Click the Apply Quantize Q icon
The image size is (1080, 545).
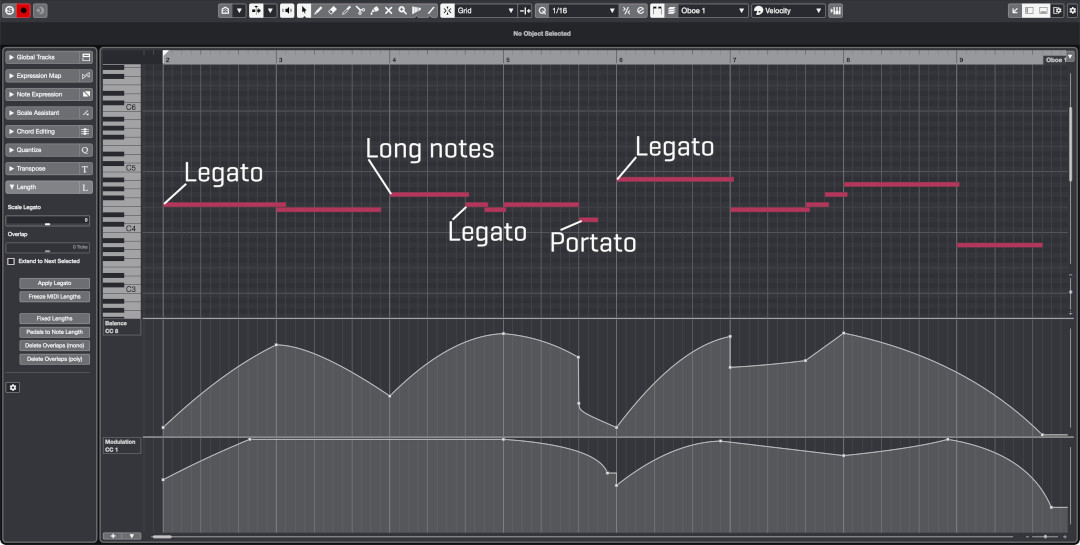point(542,11)
